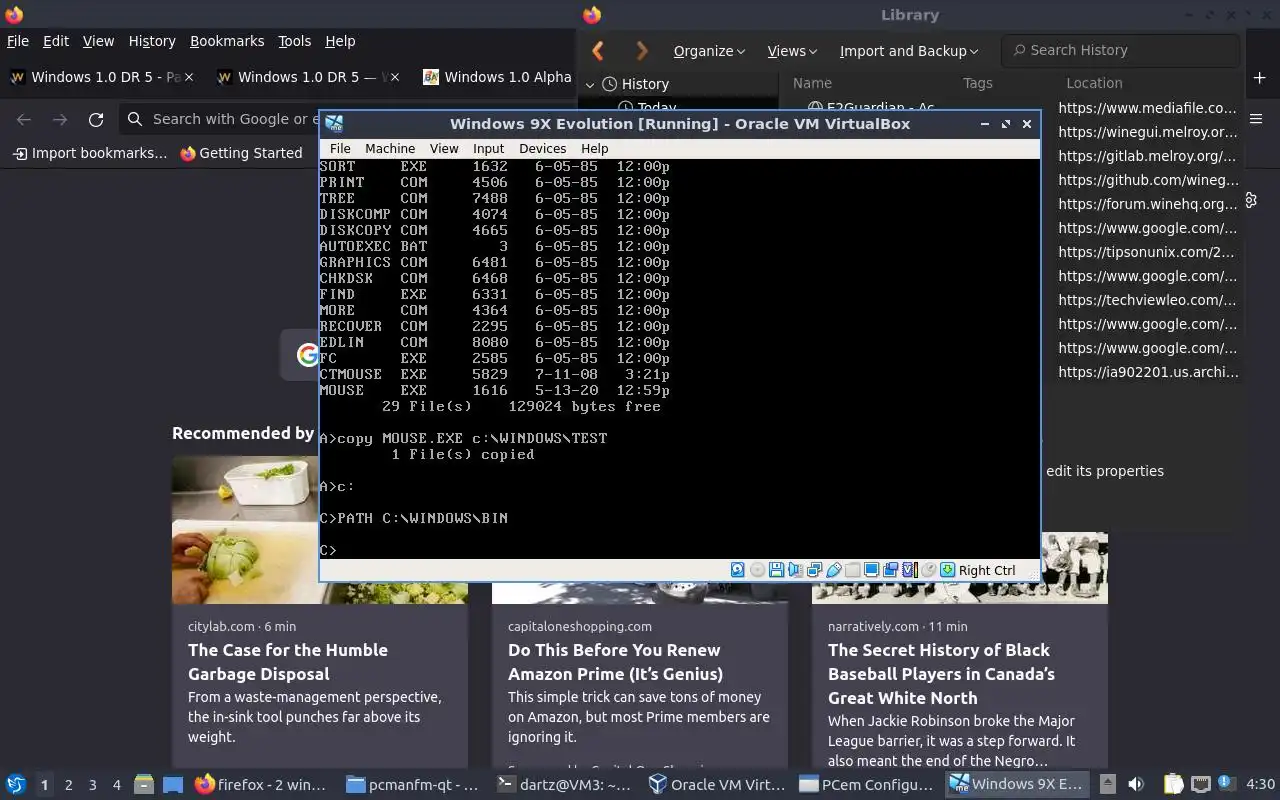Reload the page in Firefox
The image size is (1280, 800).
click(x=96, y=119)
